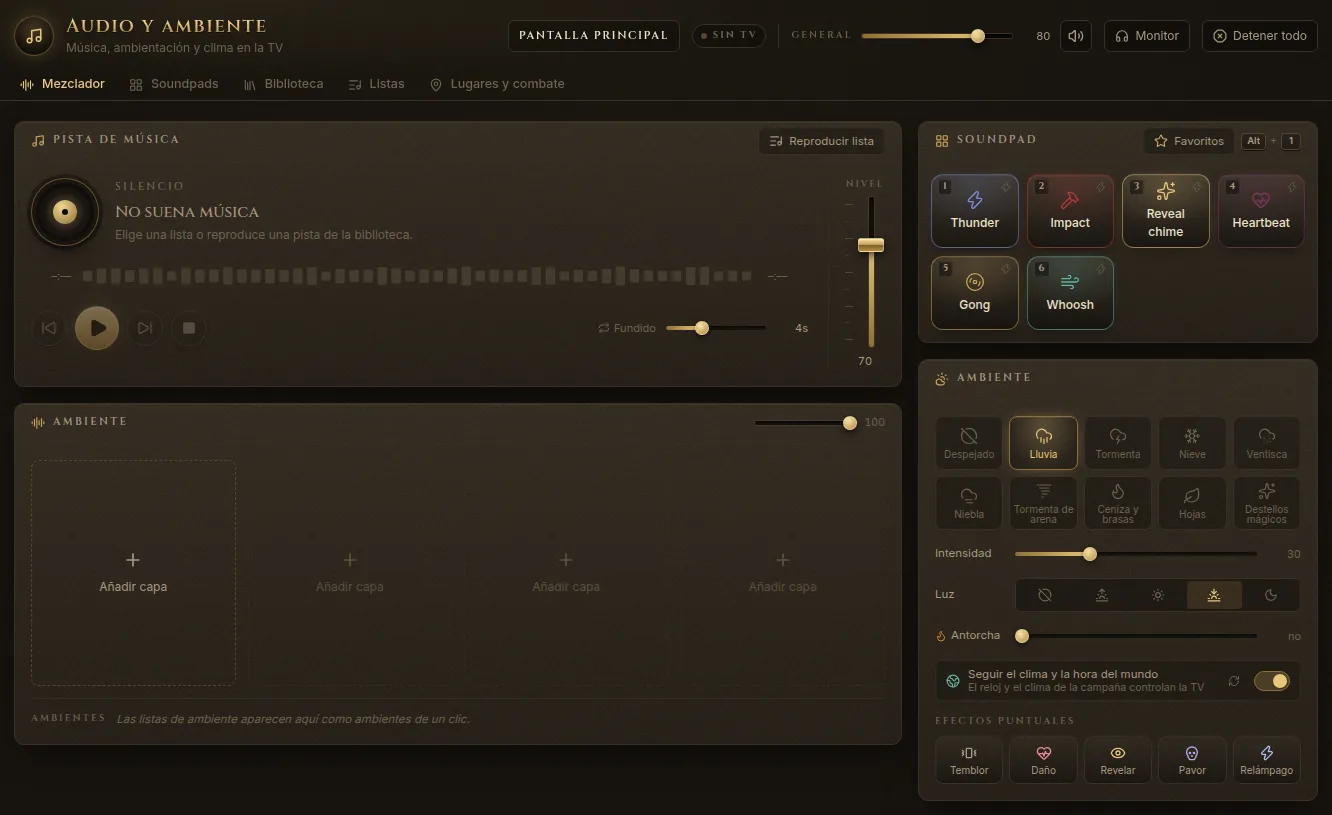The image size is (1332, 815).
Task: Click the Detener todo button
Action: click(1260, 36)
